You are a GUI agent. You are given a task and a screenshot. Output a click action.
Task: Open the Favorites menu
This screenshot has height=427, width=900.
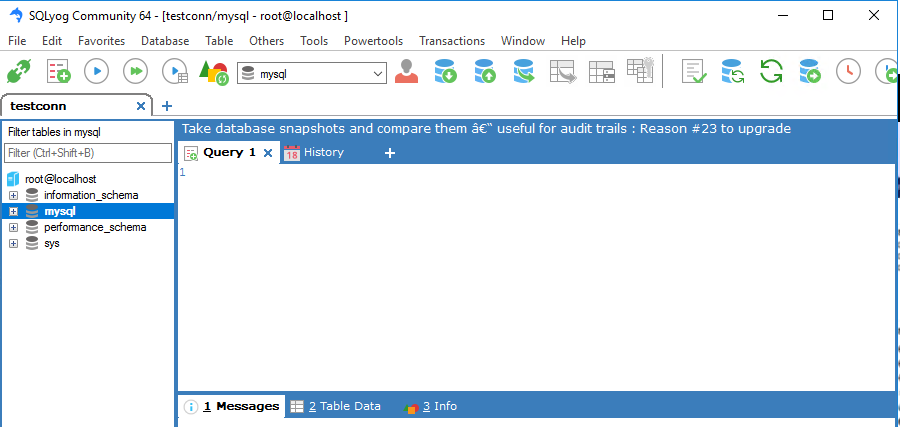(102, 41)
